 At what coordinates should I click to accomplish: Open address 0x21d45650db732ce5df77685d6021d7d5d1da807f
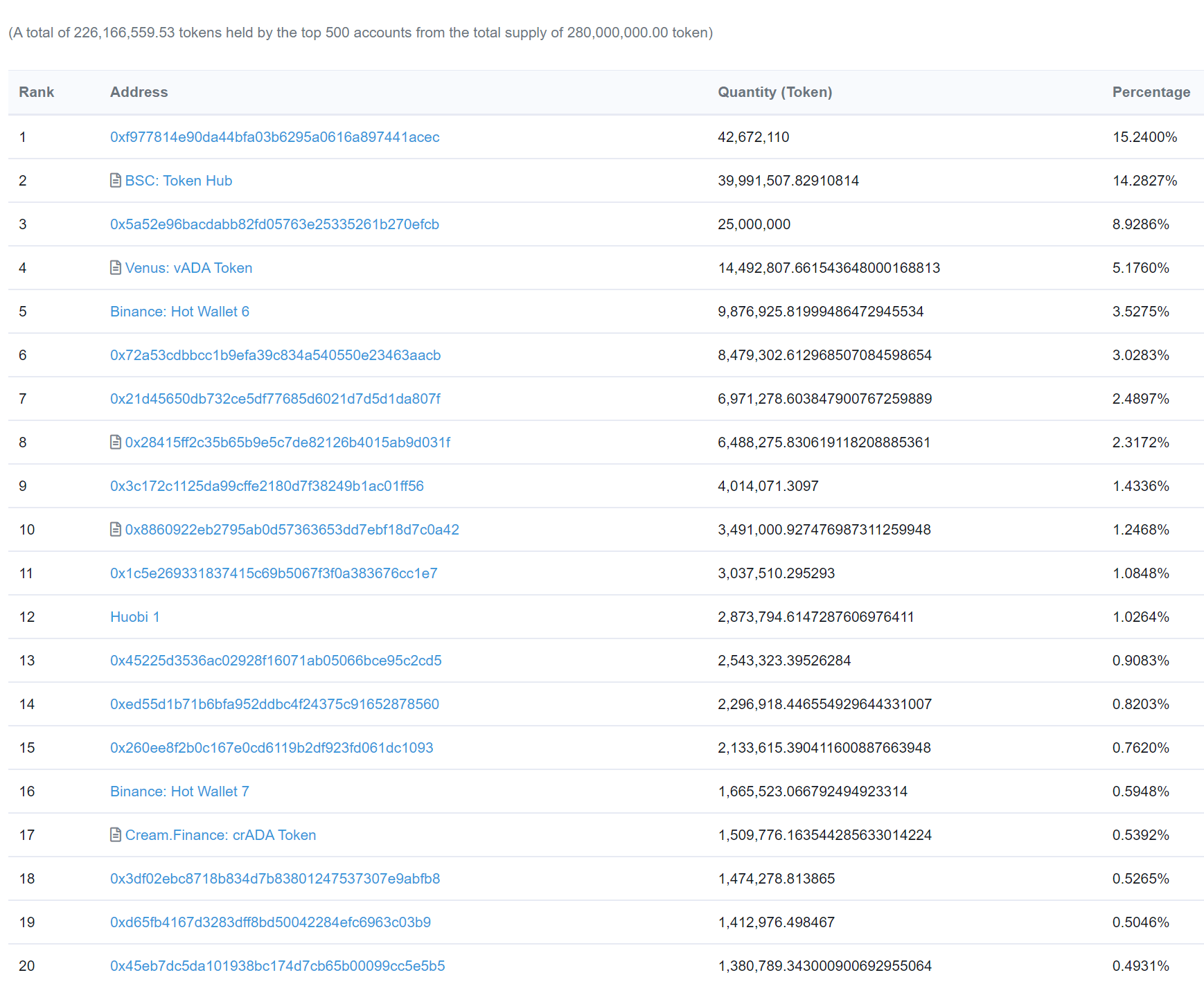coord(275,399)
